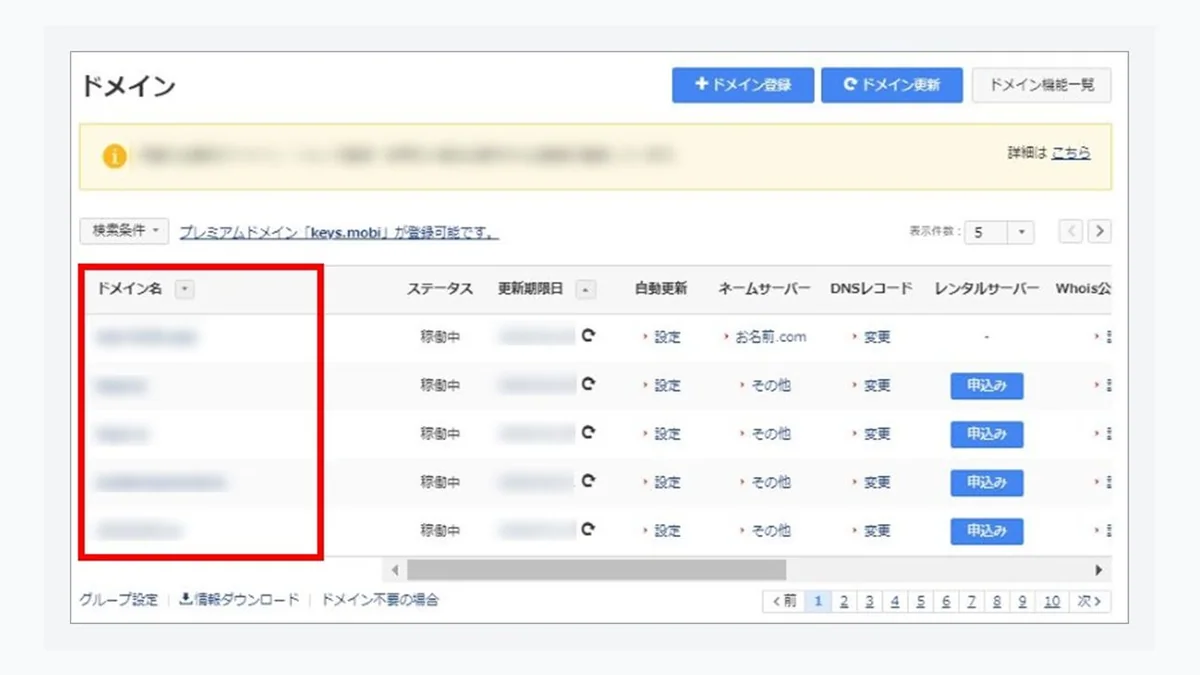Screen dimensions: 1200x675
Task: Go to previous page with left chevron
Action: point(1071,231)
